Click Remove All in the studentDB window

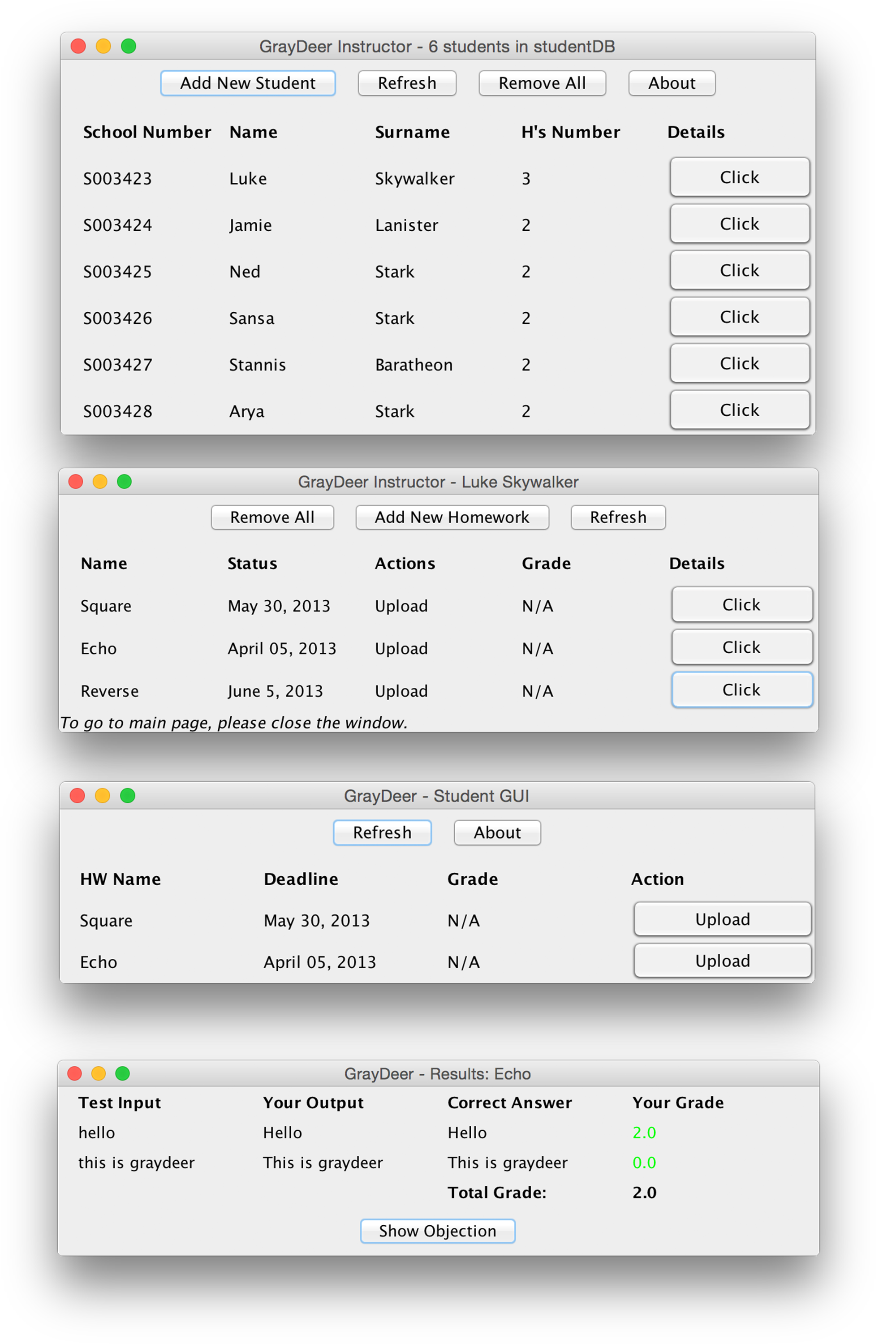(x=542, y=83)
